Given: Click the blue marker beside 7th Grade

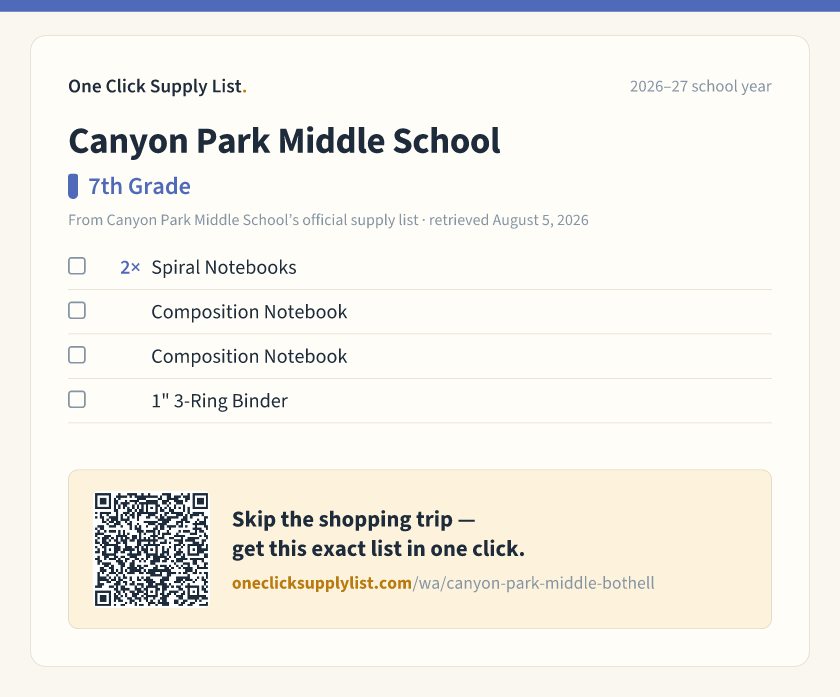Looking at the screenshot, I should tap(73, 186).
